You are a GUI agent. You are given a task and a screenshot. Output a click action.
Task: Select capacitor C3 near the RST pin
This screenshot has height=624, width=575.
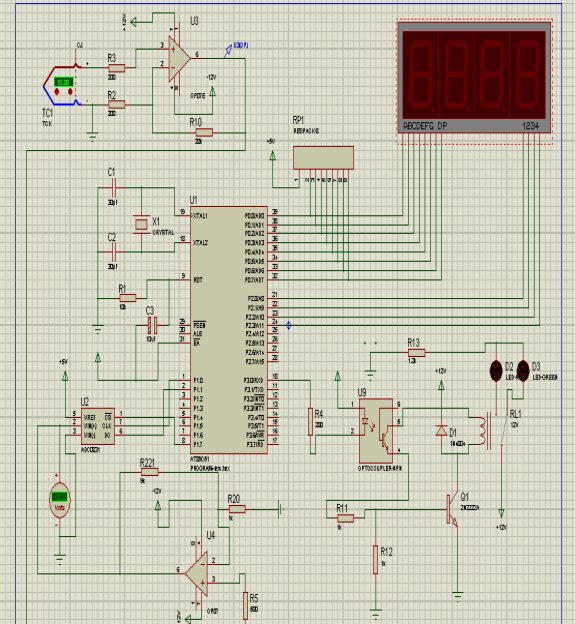click(x=152, y=326)
